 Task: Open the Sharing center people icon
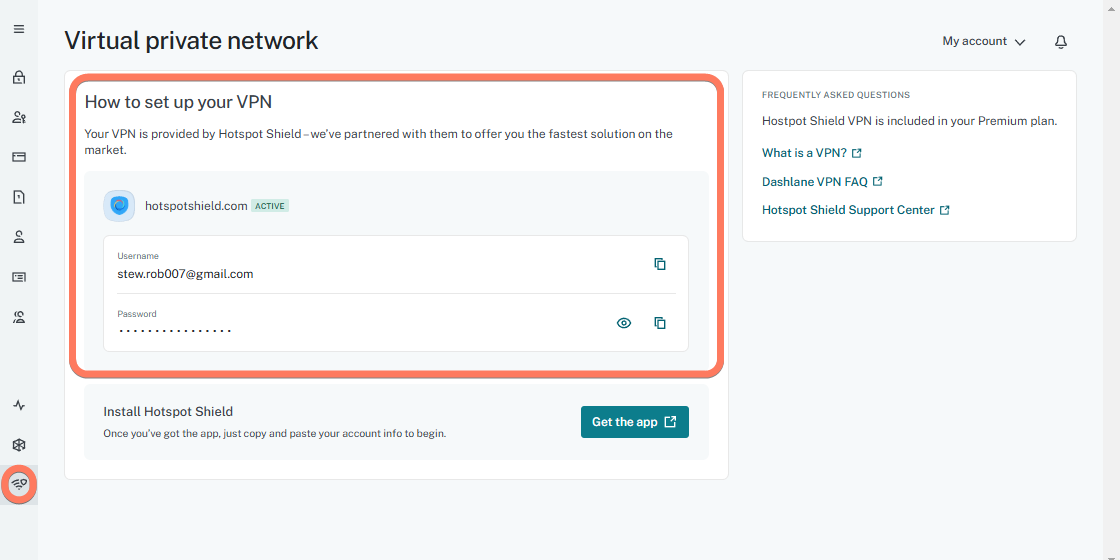coord(19,317)
